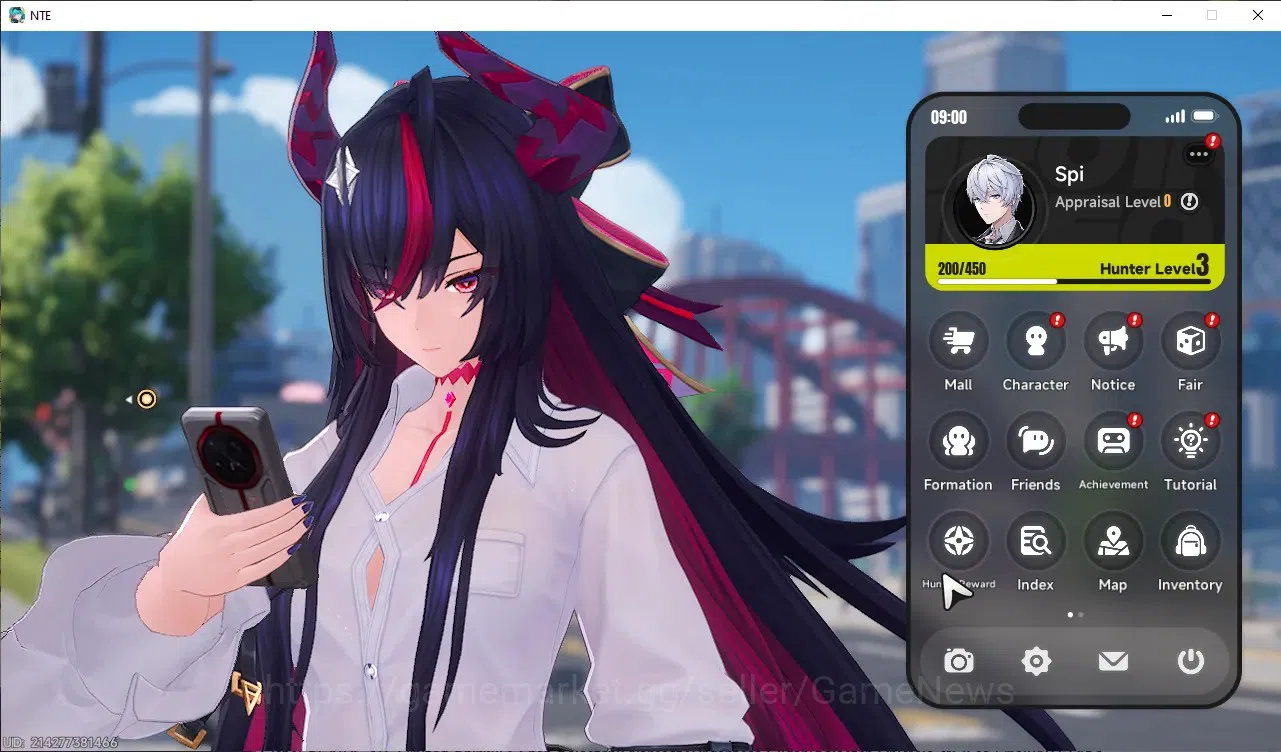
Task: Open the Notice megaphone icon
Action: tap(1113, 341)
